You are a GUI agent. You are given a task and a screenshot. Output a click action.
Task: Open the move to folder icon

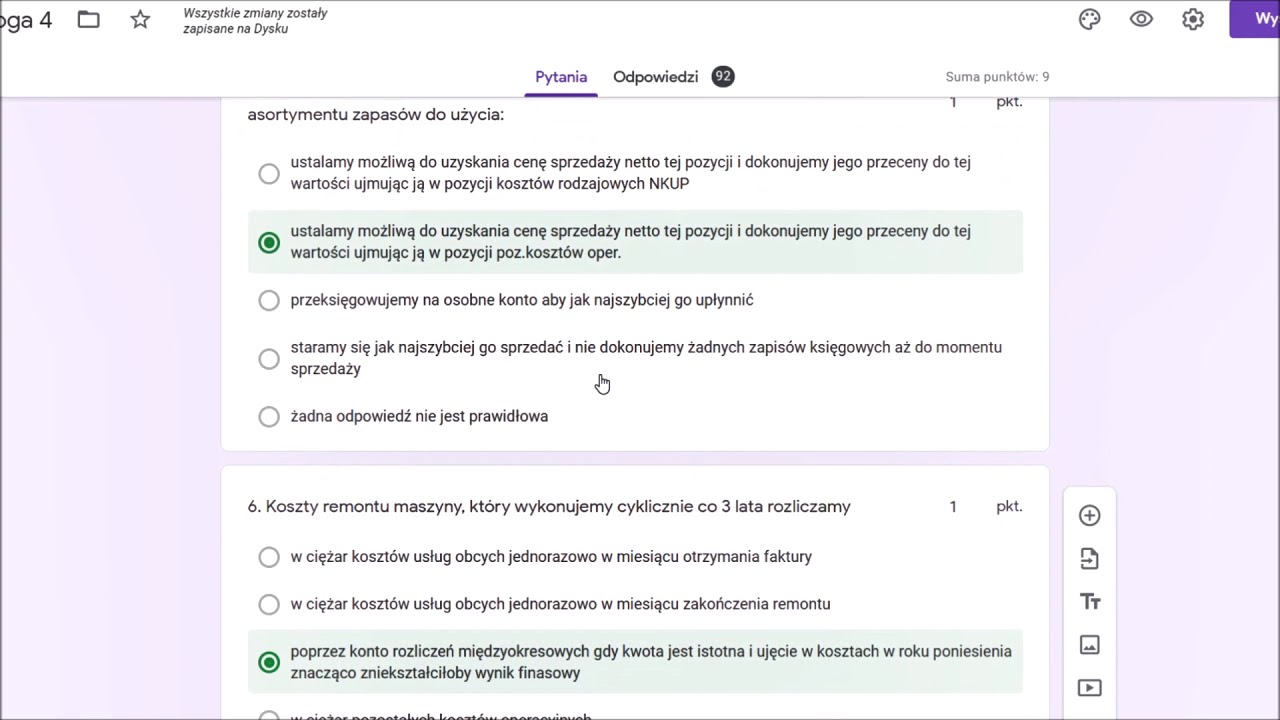[89, 20]
